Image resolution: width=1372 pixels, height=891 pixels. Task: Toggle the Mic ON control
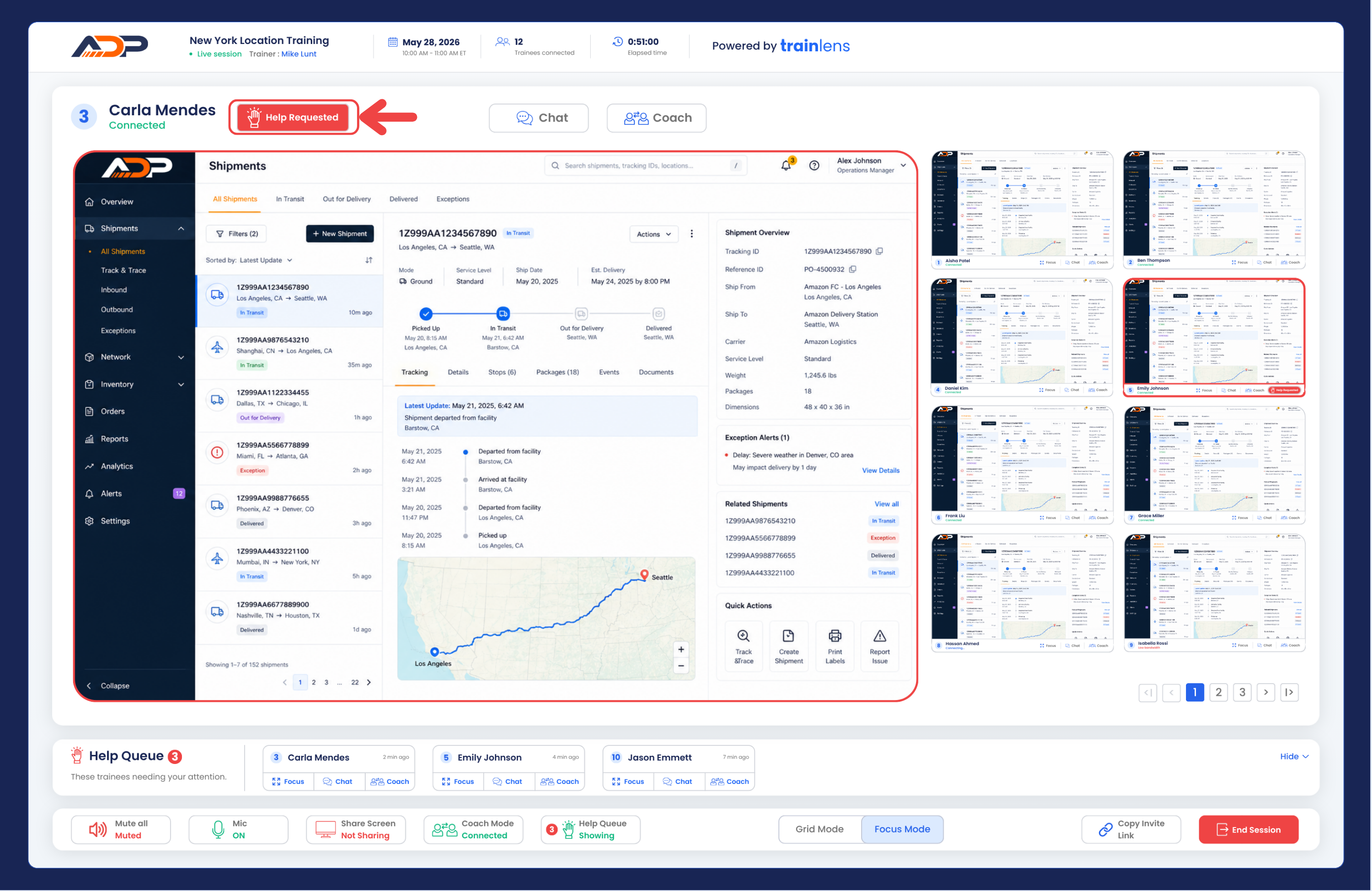pos(238,829)
